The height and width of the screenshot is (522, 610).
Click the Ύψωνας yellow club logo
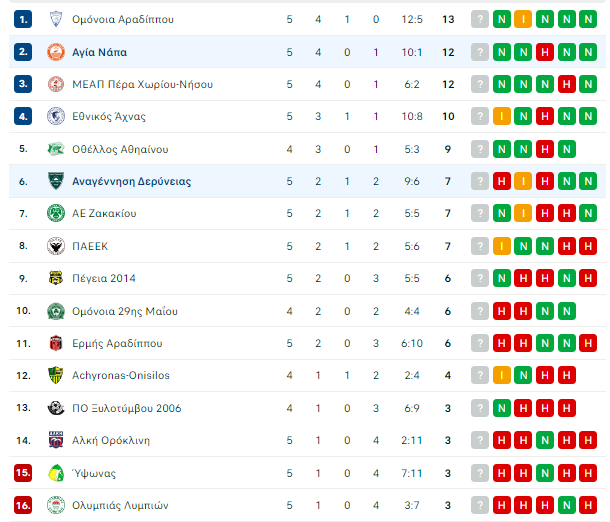[55, 473]
